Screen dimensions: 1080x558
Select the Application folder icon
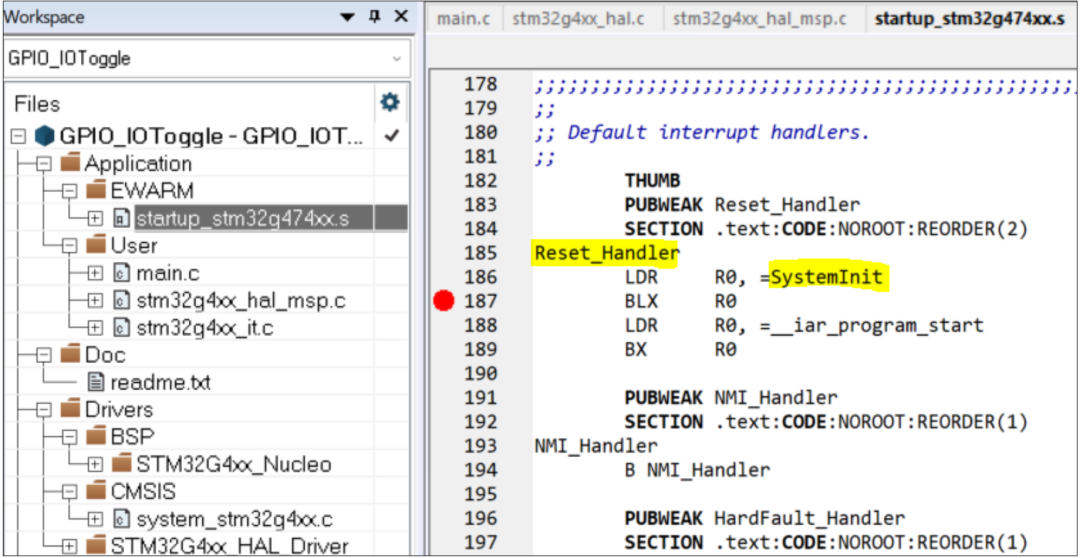pyautogui.click(x=70, y=164)
